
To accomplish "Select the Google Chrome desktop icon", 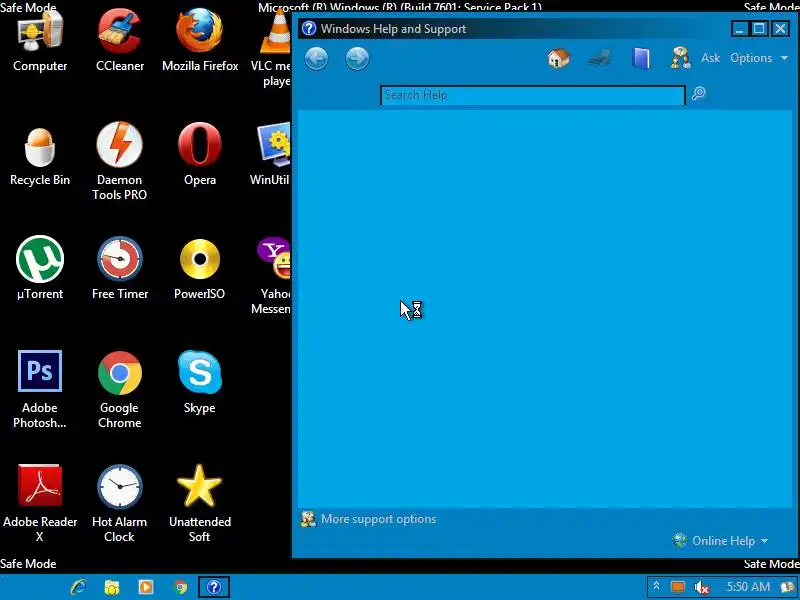I will pyautogui.click(x=120, y=389).
